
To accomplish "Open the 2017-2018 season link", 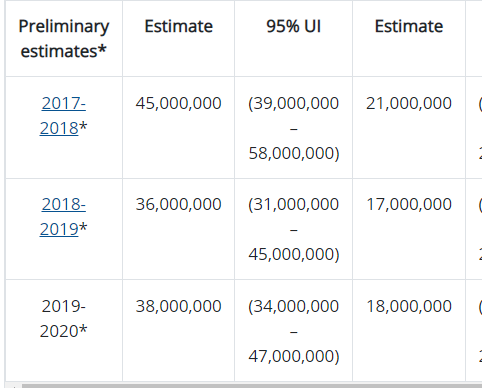I will tap(63, 115).
